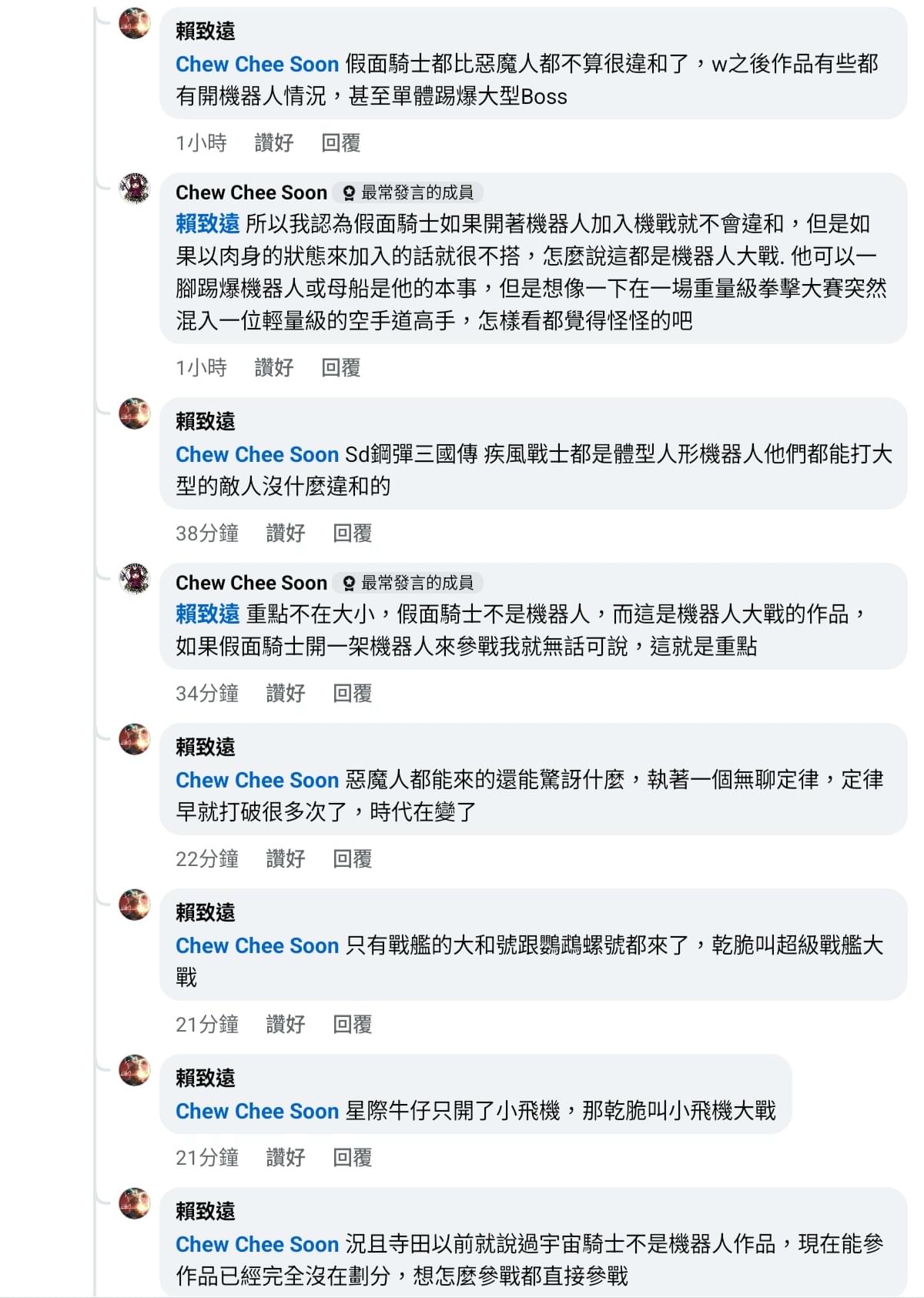Open the Chew Chee Soon author name above the 空手道 comment
Viewport: 924px width, 1298px height.
tap(251, 192)
